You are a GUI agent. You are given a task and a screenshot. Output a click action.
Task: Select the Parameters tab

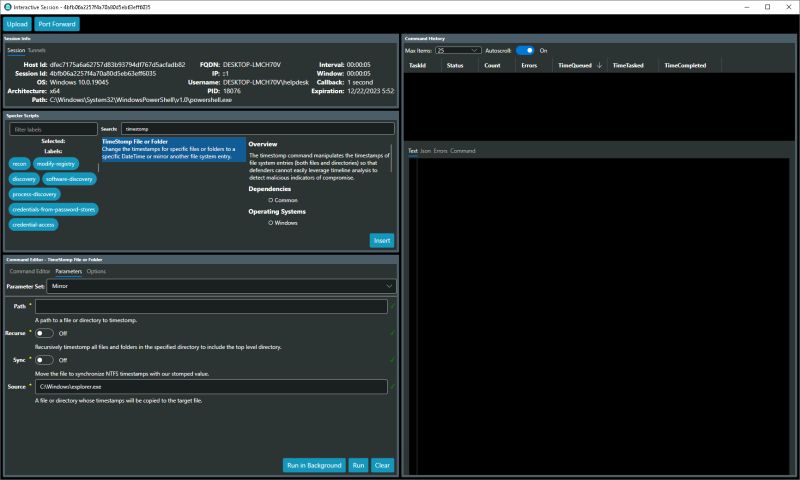(68, 271)
